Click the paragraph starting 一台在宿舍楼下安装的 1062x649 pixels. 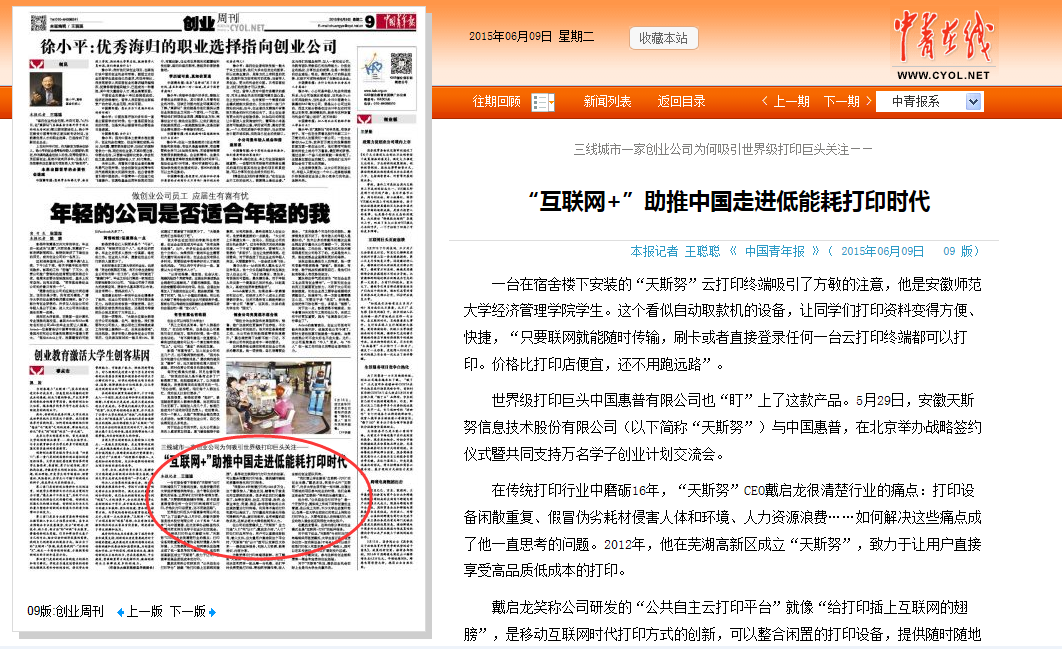[723, 324]
